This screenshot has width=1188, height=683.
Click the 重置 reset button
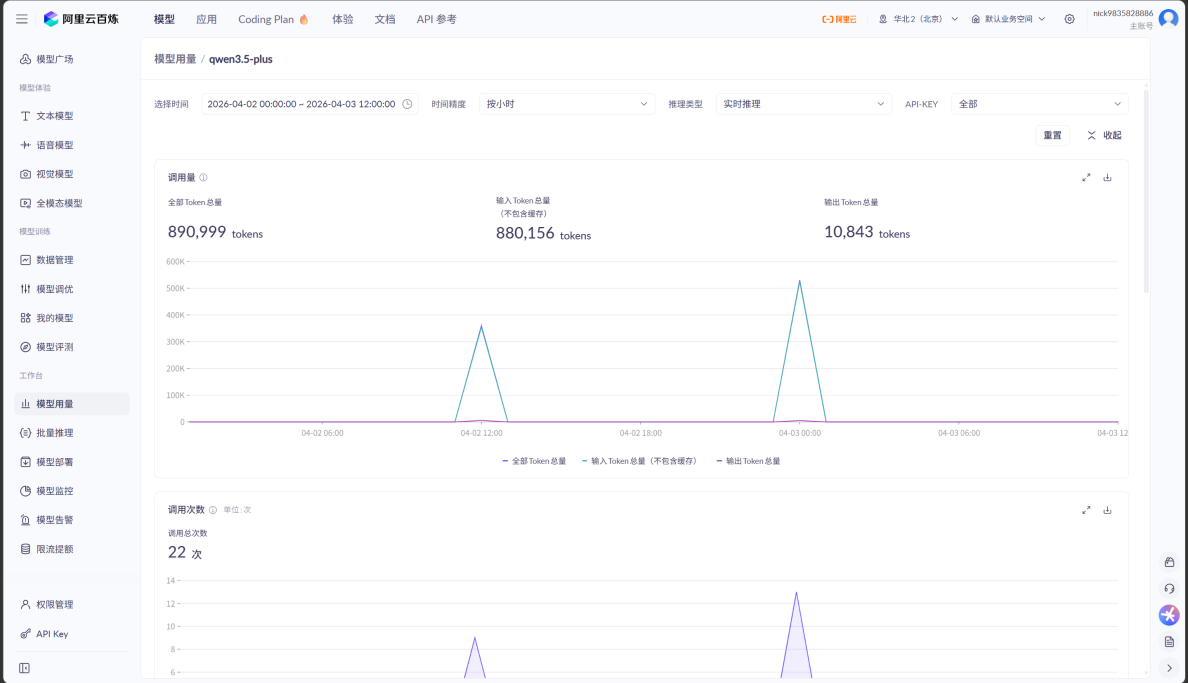[1052, 135]
